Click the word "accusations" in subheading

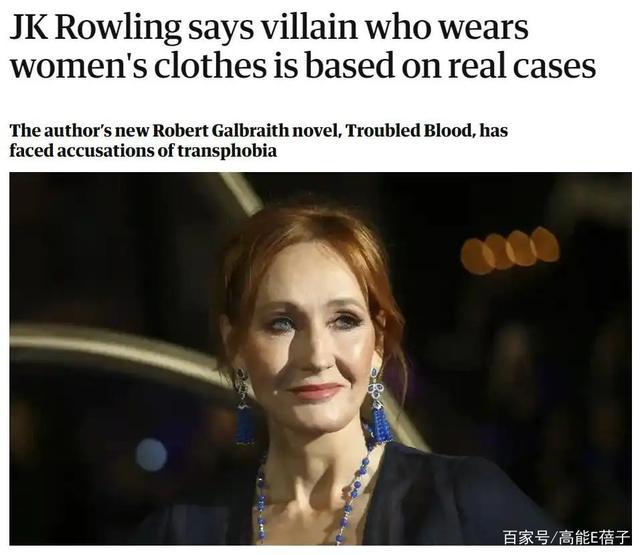[107, 151]
